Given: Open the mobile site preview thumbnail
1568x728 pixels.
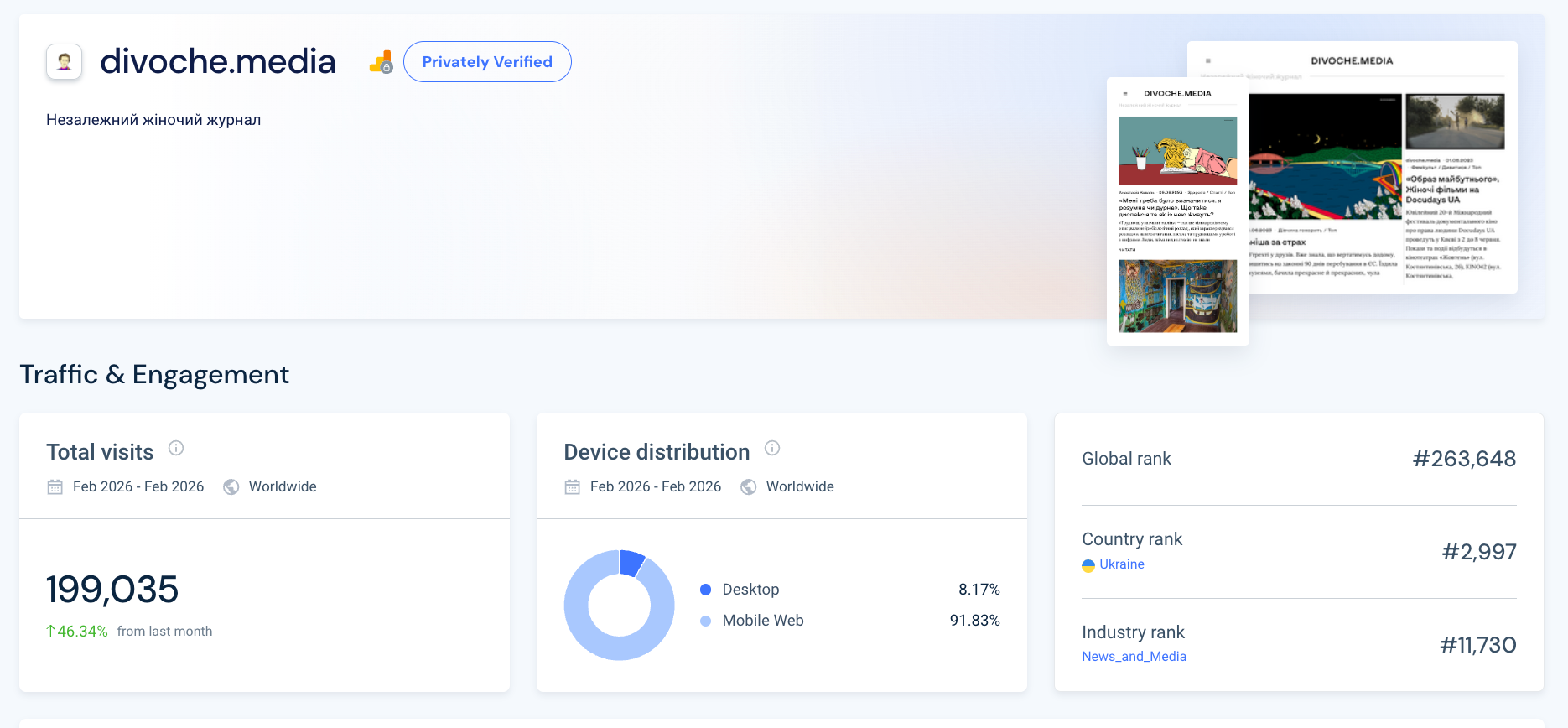Looking at the screenshot, I should point(1178,211).
